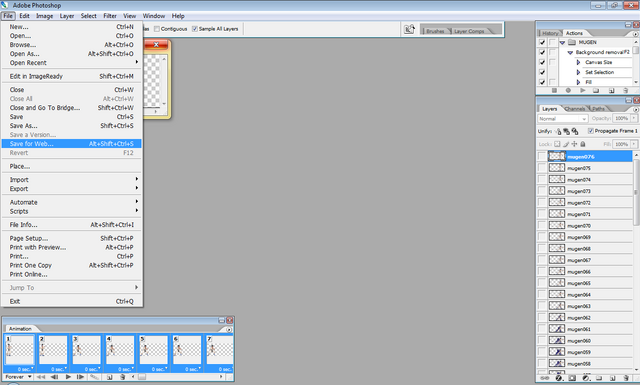The image size is (640, 385).
Task: Click Save As in the File menu
Action: click(x=72, y=126)
